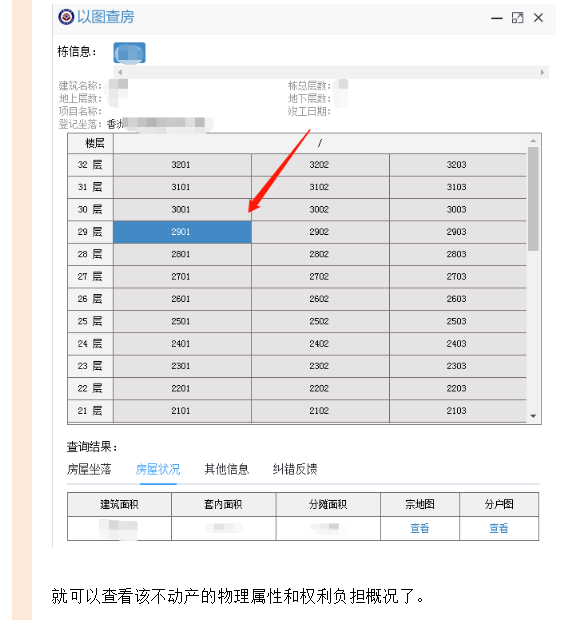Close the 以图查房 dialog
Screen dimensions: 569x620
point(538,18)
